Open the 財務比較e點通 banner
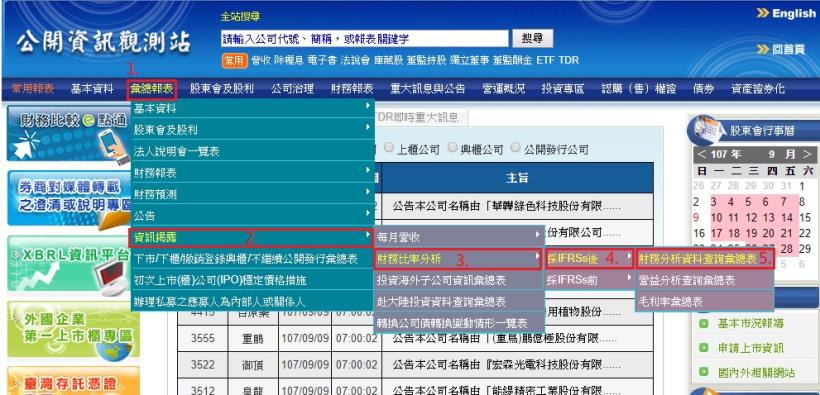The height and width of the screenshot is (395, 820). (x=68, y=133)
